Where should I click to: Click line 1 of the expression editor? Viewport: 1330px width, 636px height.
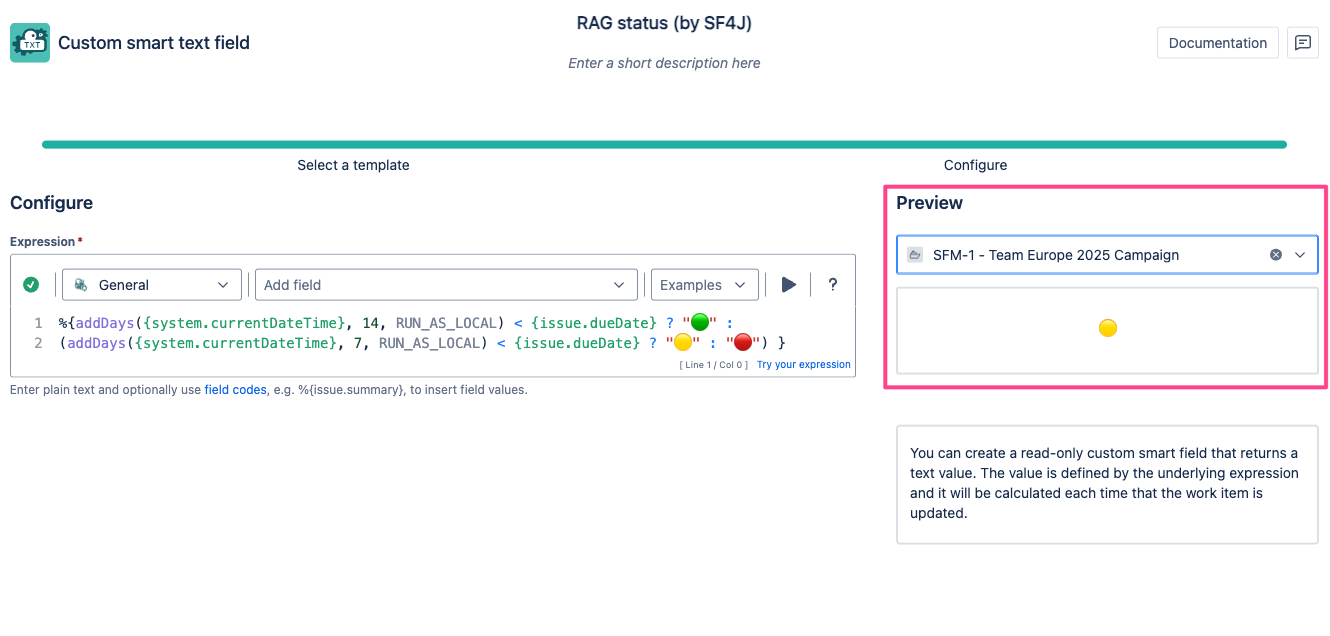coord(400,323)
